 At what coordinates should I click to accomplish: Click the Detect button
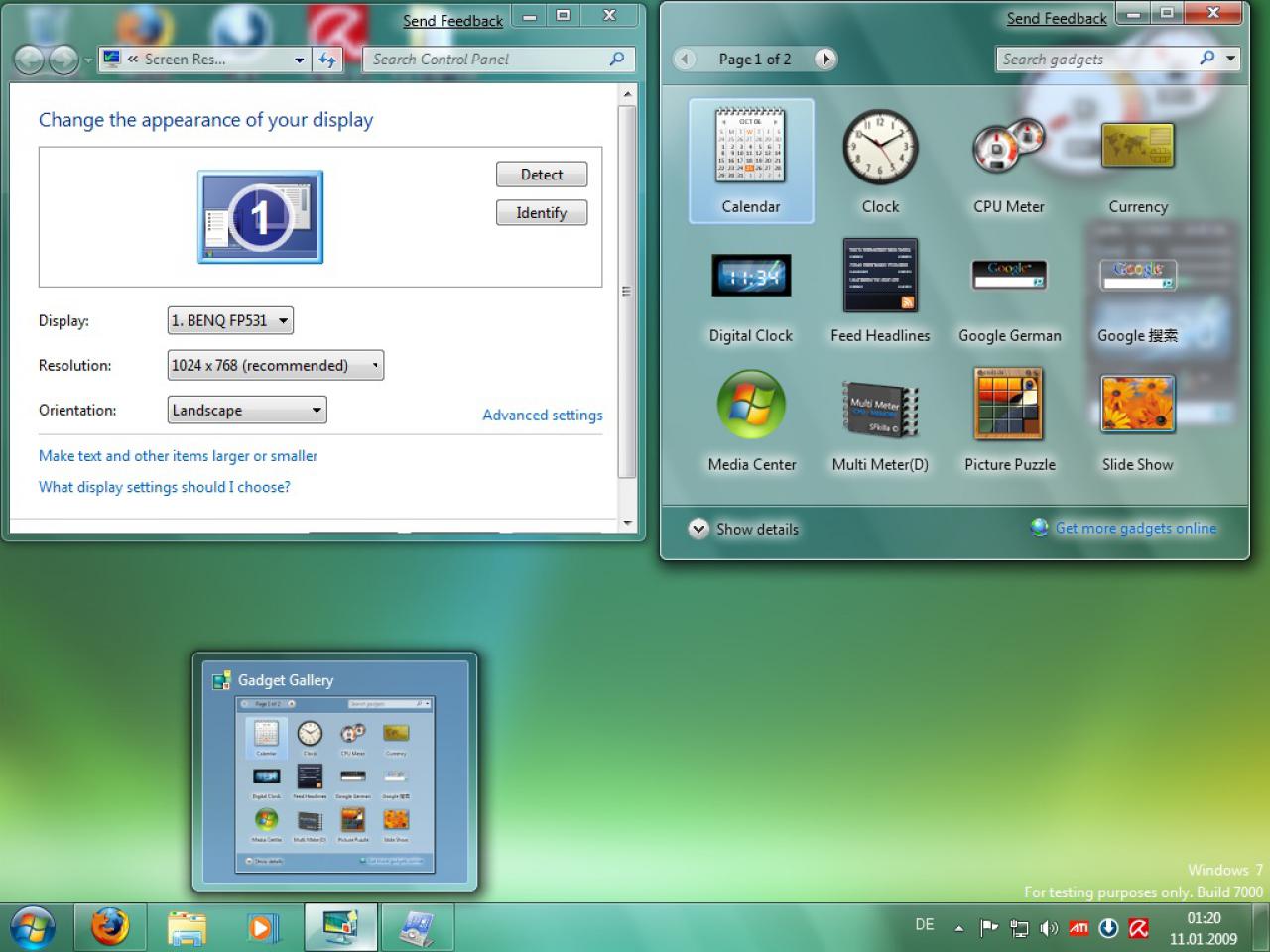click(x=542, y=175)
